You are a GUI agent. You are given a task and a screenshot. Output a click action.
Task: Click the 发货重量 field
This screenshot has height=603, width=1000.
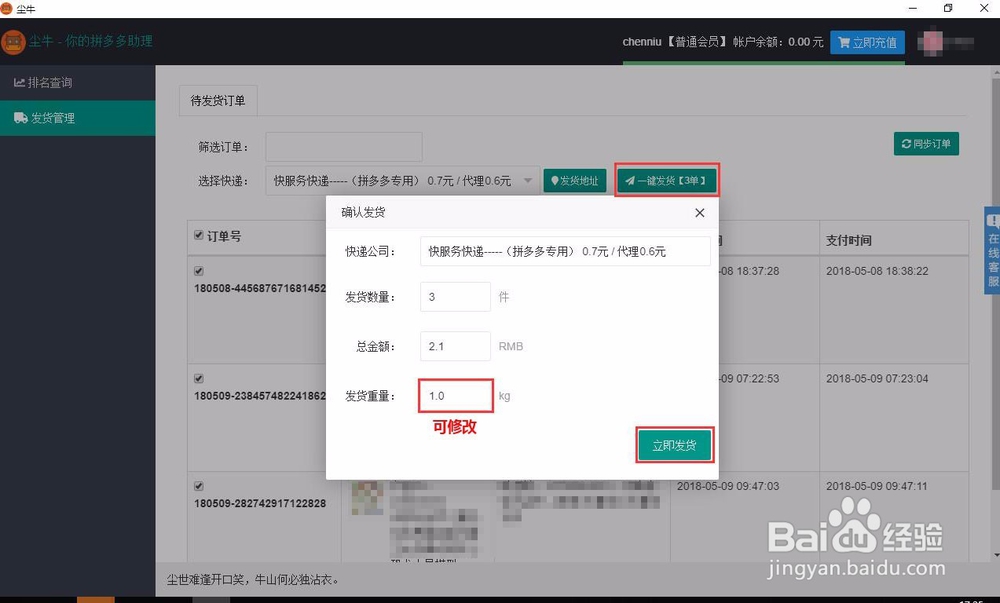click(455, 396)
